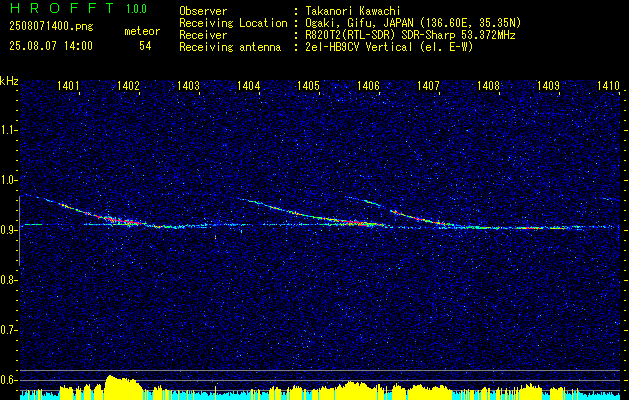Click the Observer field label

tap(203, 11)
